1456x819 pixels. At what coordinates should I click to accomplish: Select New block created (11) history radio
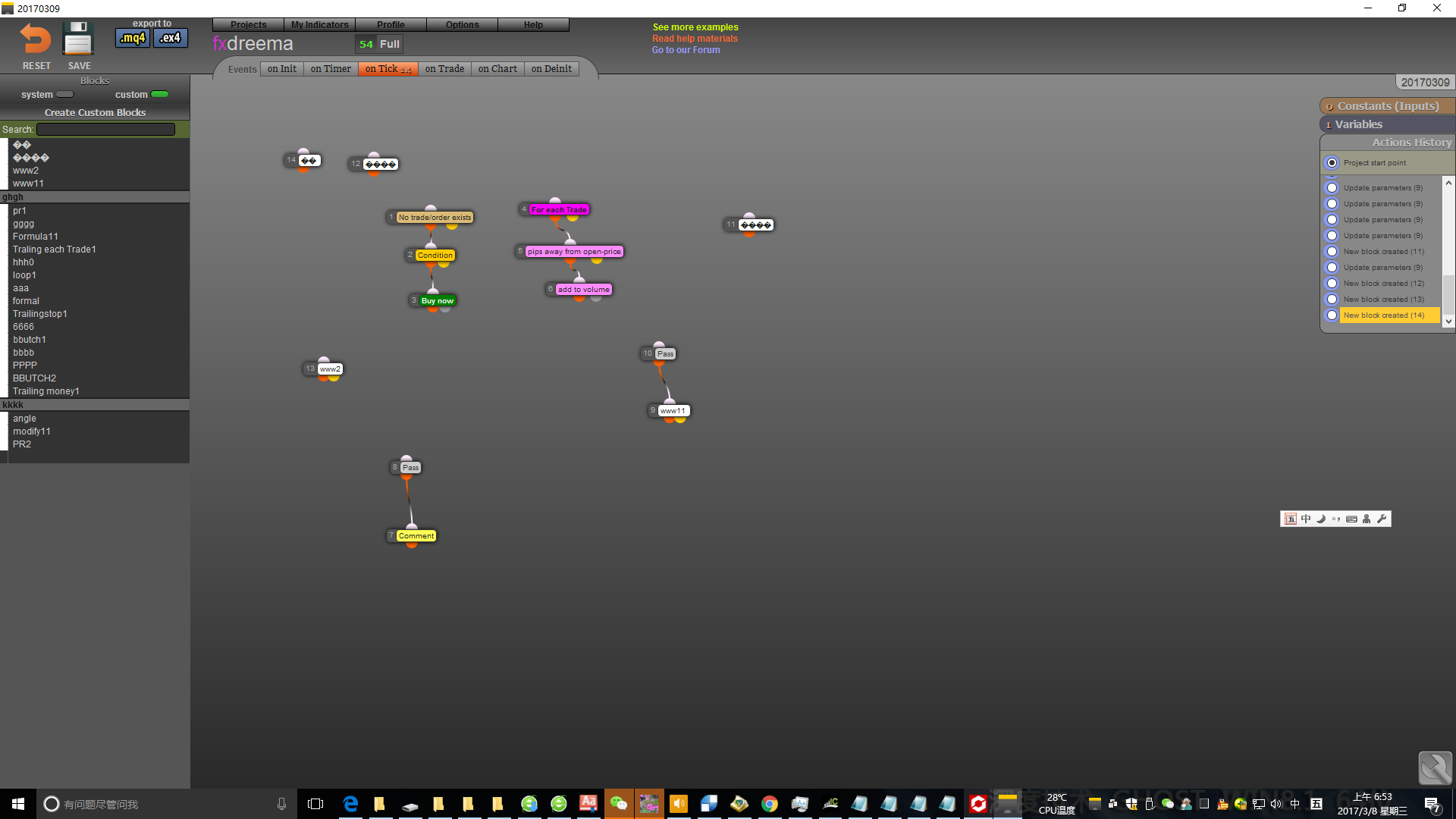click(x=1332, y=252)
